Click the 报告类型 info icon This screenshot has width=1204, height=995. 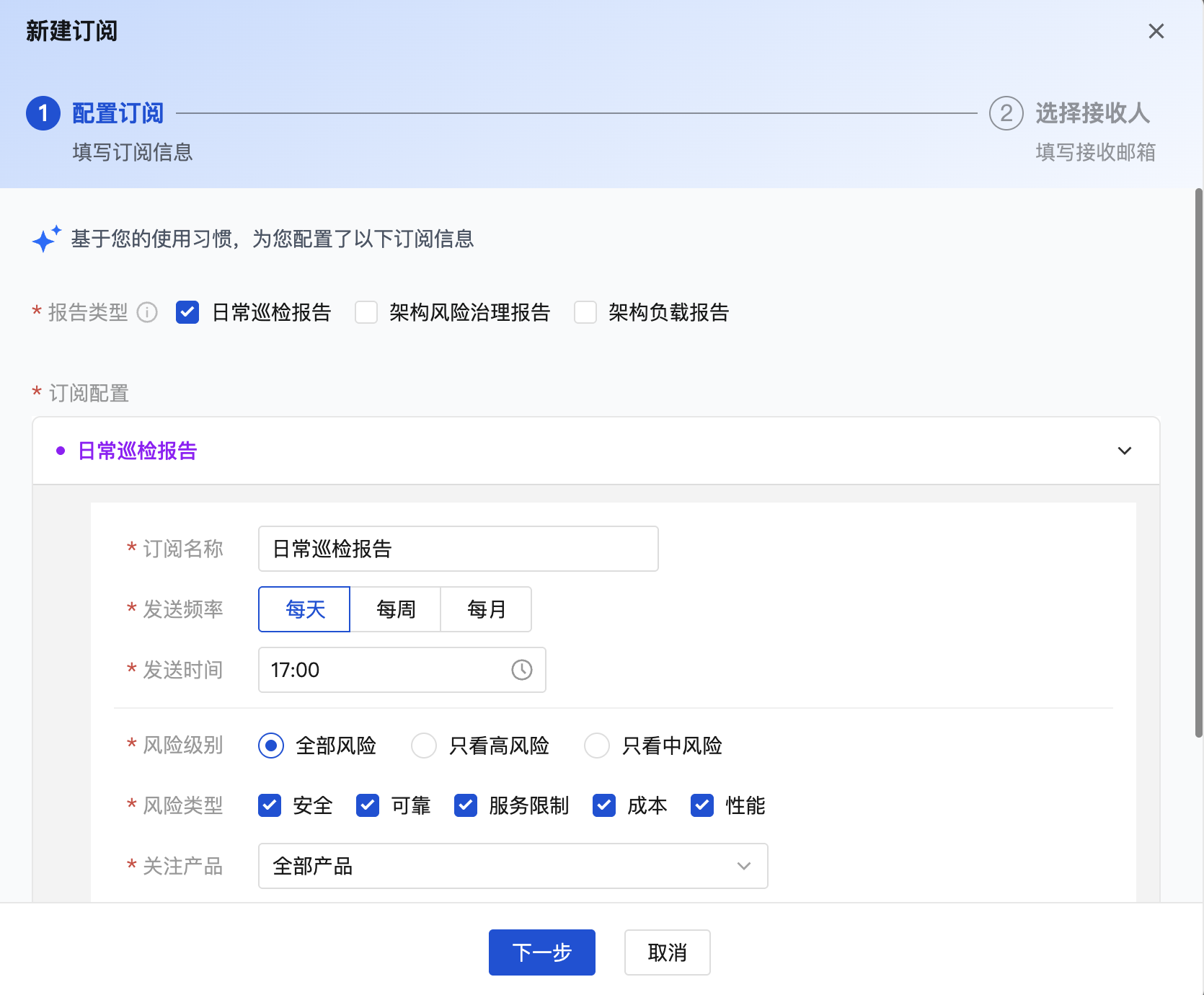point(147,312)
